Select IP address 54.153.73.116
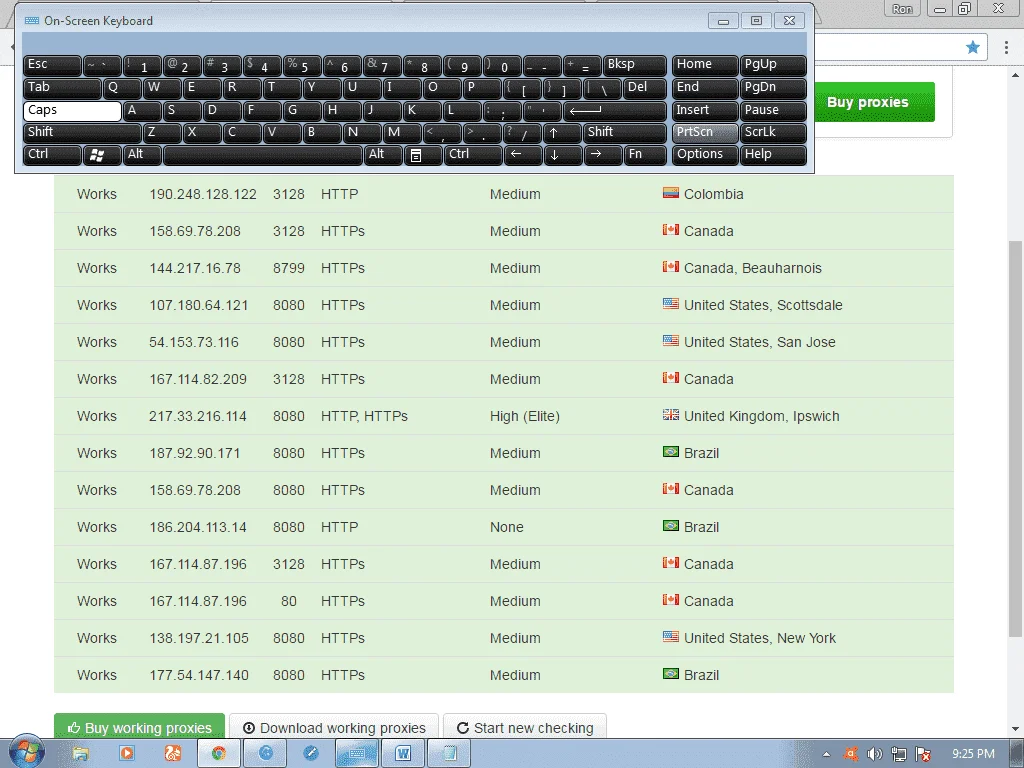Screen dimensions: 1024x768 pos(194,342)
